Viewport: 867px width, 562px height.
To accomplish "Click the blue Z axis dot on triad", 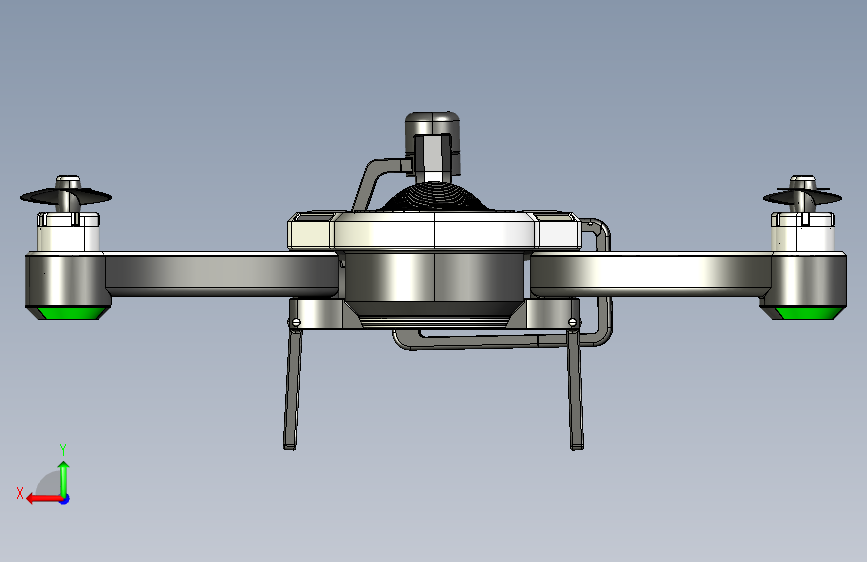I will (65, 499).
